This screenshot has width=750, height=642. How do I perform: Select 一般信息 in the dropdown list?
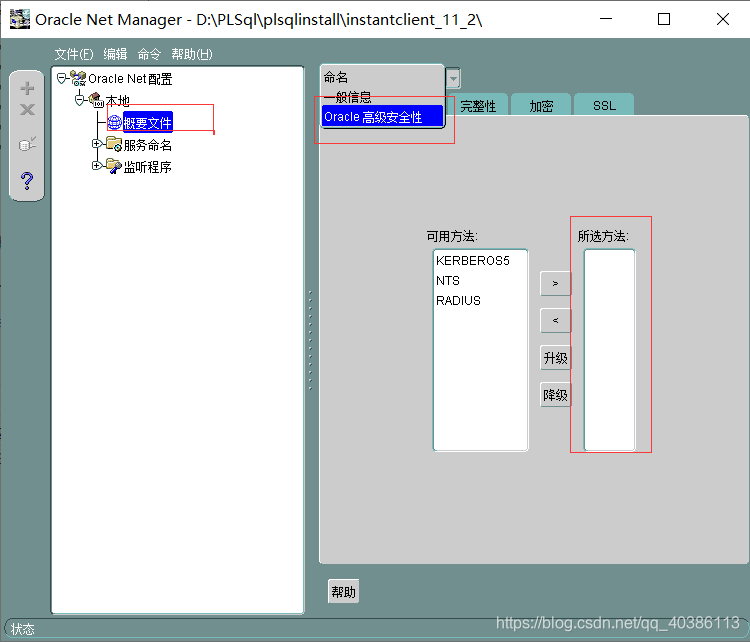click(x=382, y=97)
